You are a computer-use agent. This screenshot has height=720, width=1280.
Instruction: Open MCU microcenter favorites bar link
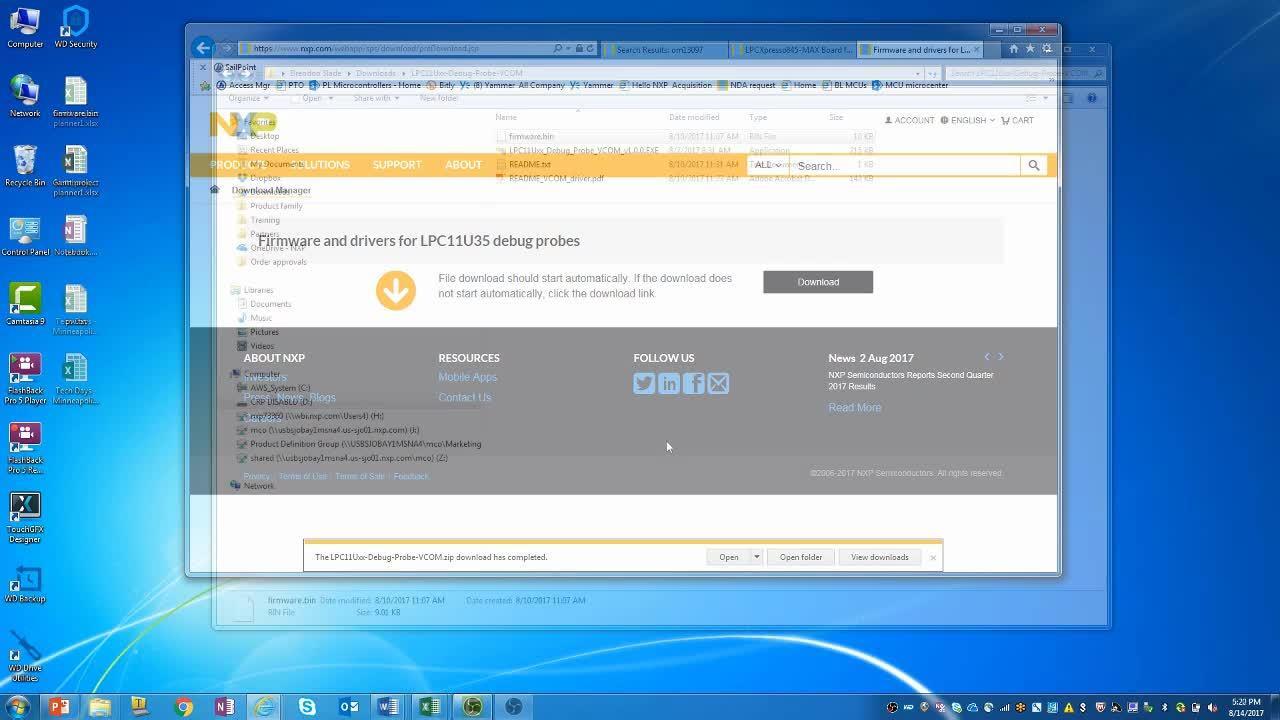911,85
